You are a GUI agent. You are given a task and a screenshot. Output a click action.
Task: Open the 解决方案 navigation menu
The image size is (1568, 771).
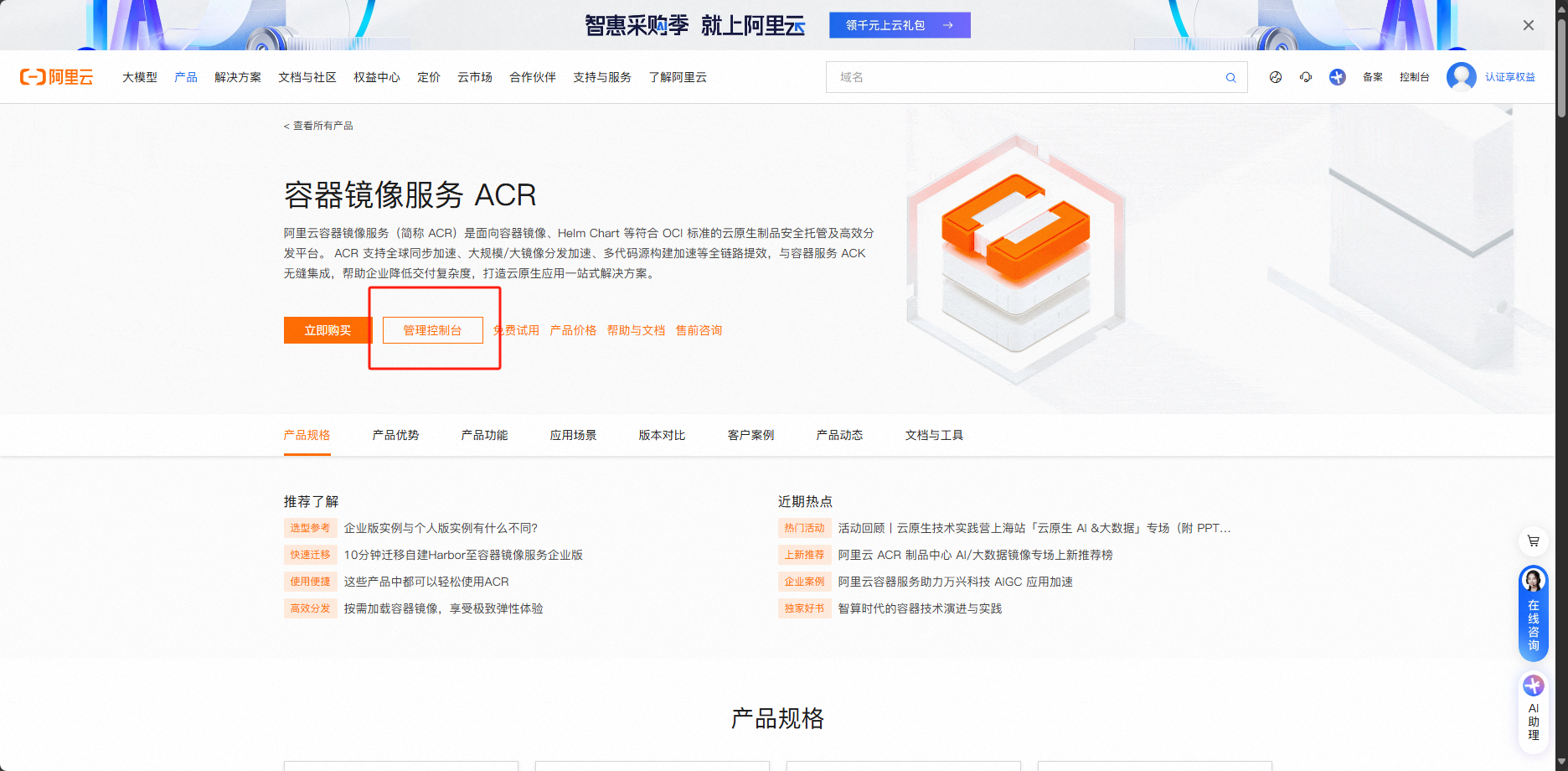tap(237, 76)
